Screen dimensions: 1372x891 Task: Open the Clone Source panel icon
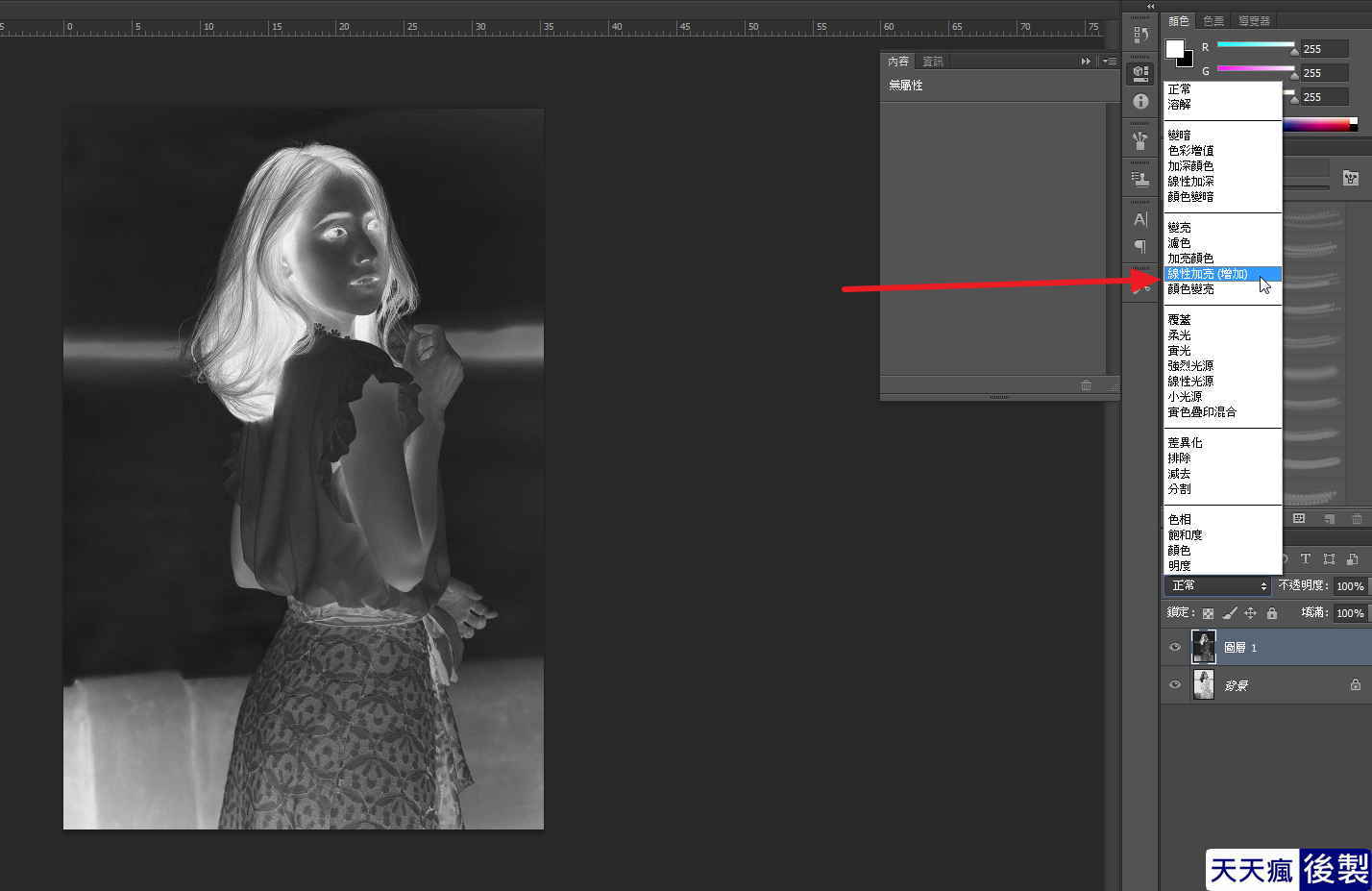tap(1140, 179)
